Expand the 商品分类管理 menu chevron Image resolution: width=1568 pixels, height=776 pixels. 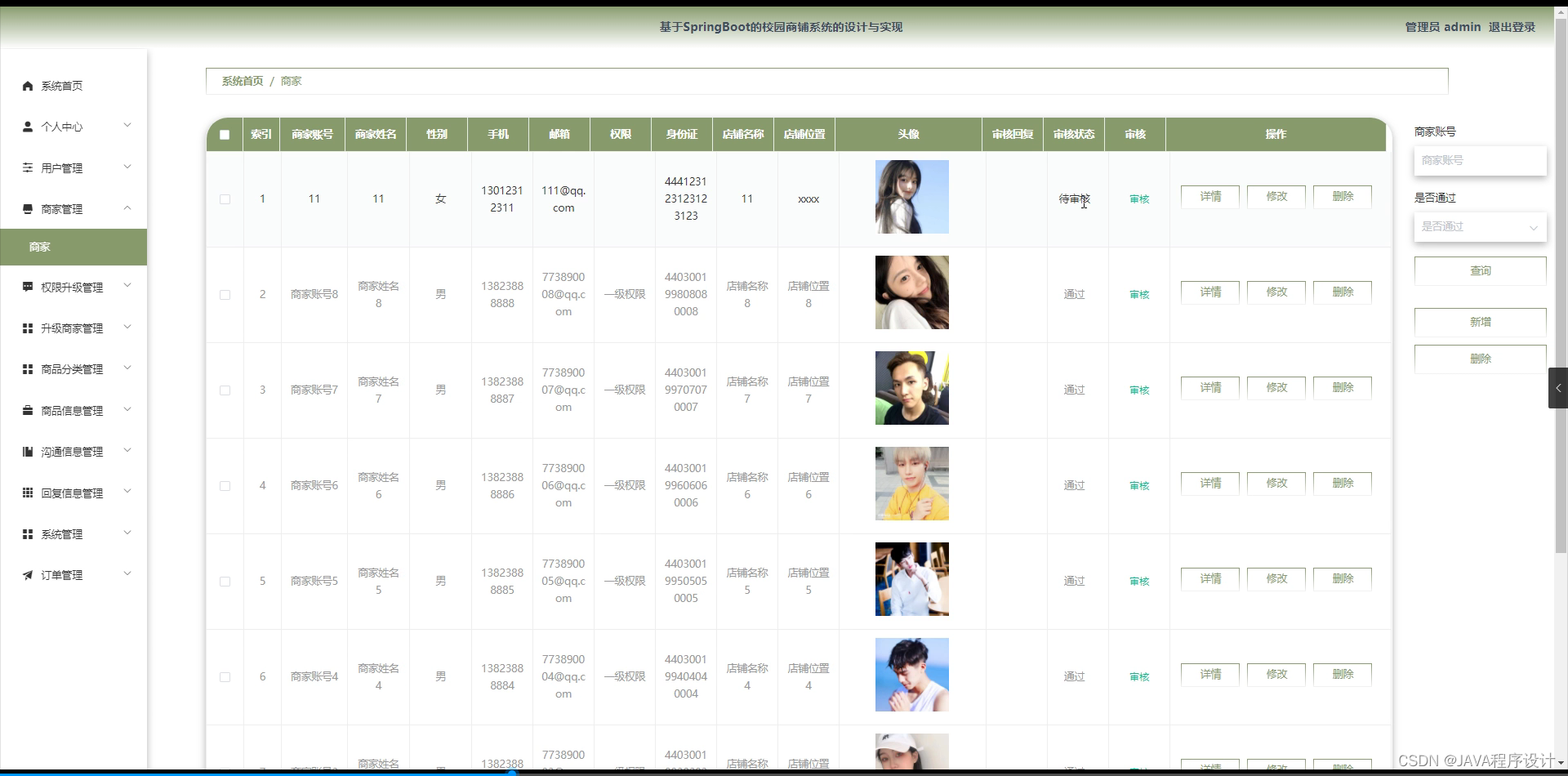pos(127,368)
